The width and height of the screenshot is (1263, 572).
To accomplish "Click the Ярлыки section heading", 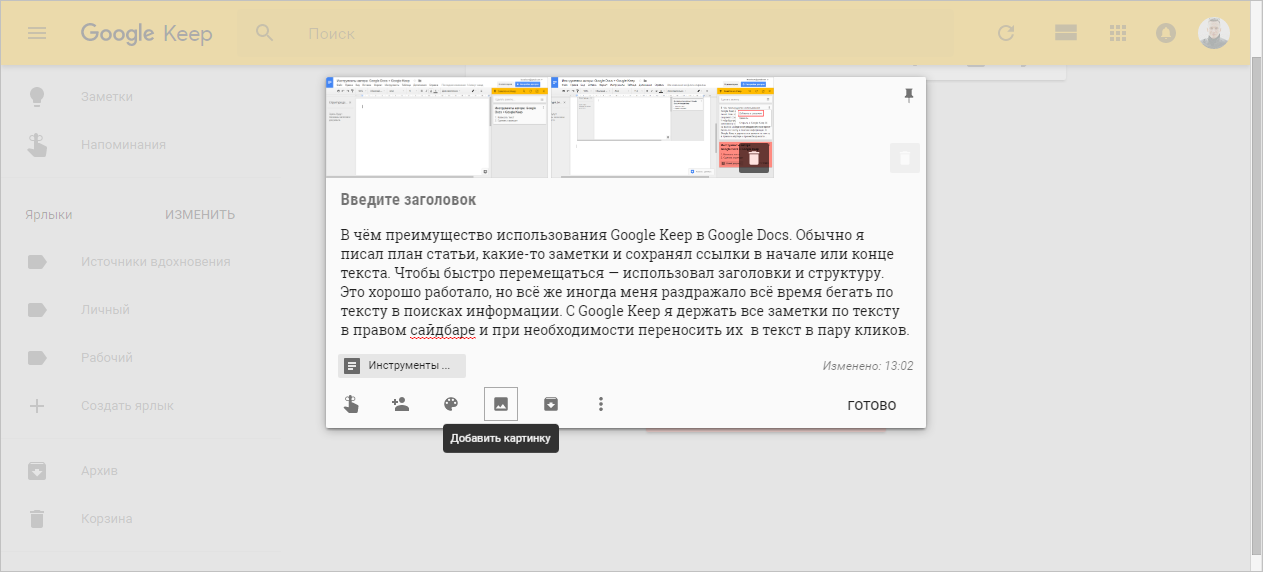I will (x=49, y=215).
